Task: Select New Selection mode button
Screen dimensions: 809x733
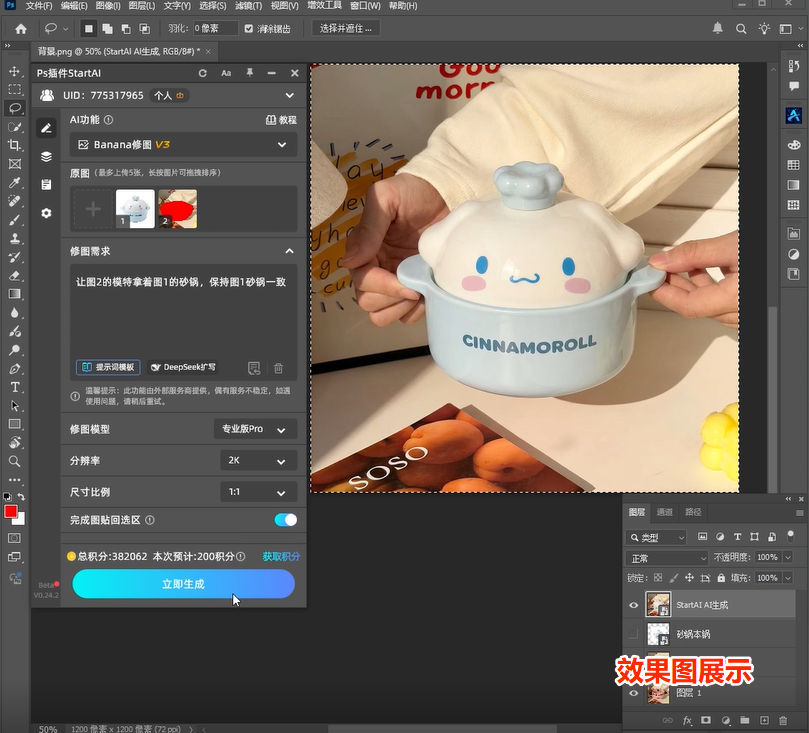Action: pos(89,29)
